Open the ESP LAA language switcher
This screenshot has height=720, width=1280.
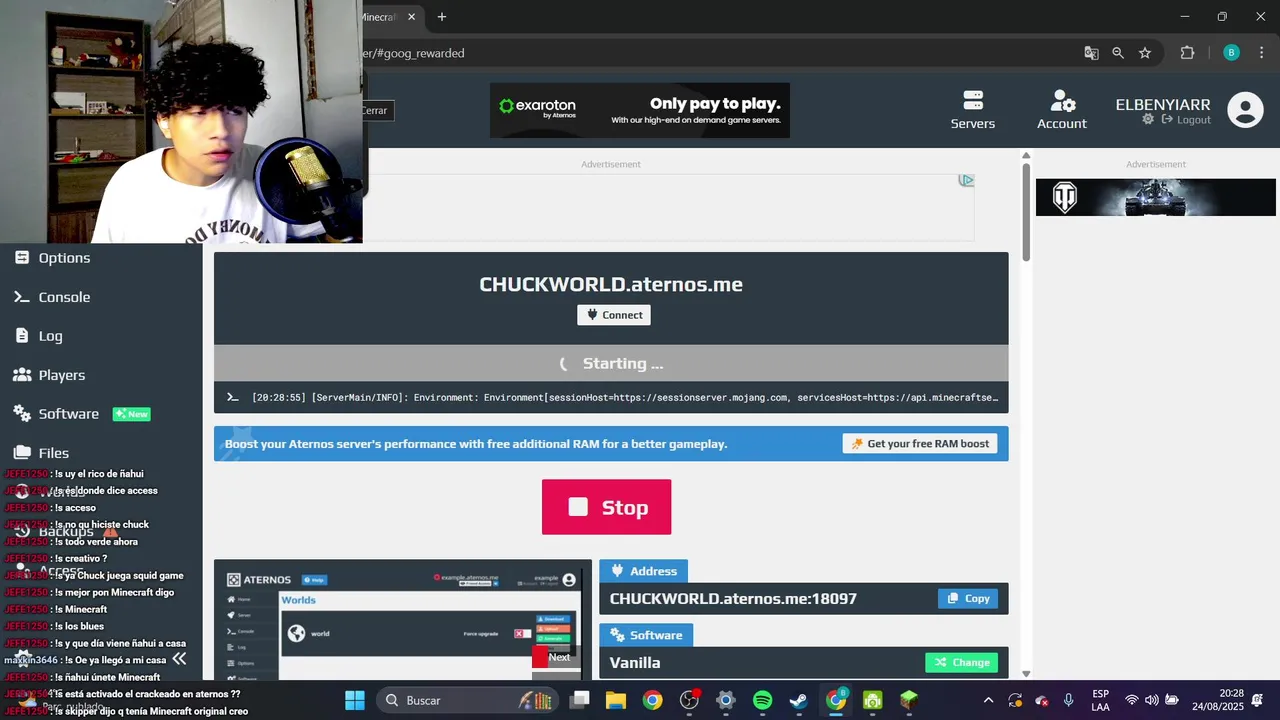[x=1100, y=700]
